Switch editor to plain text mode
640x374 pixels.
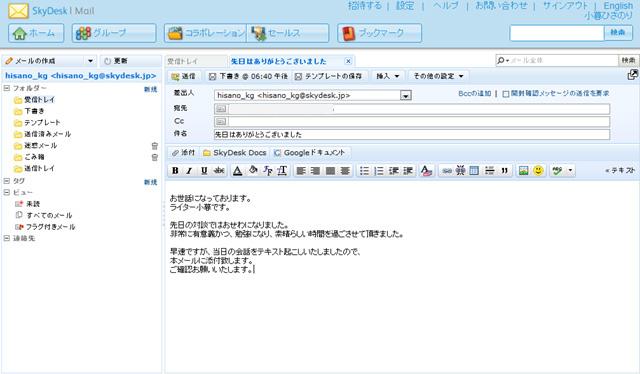(x=620, y=171)
